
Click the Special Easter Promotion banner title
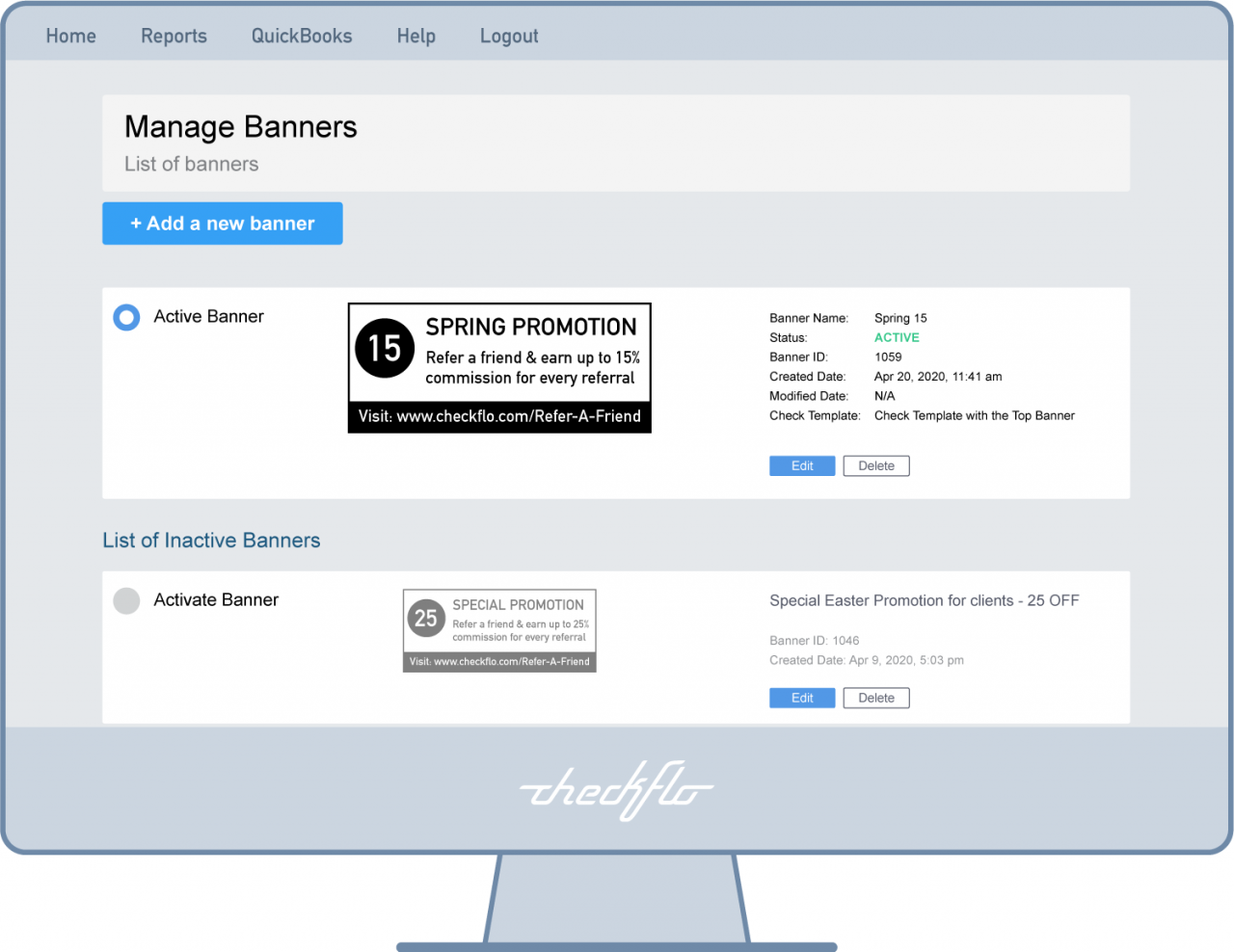pos(924,601)
